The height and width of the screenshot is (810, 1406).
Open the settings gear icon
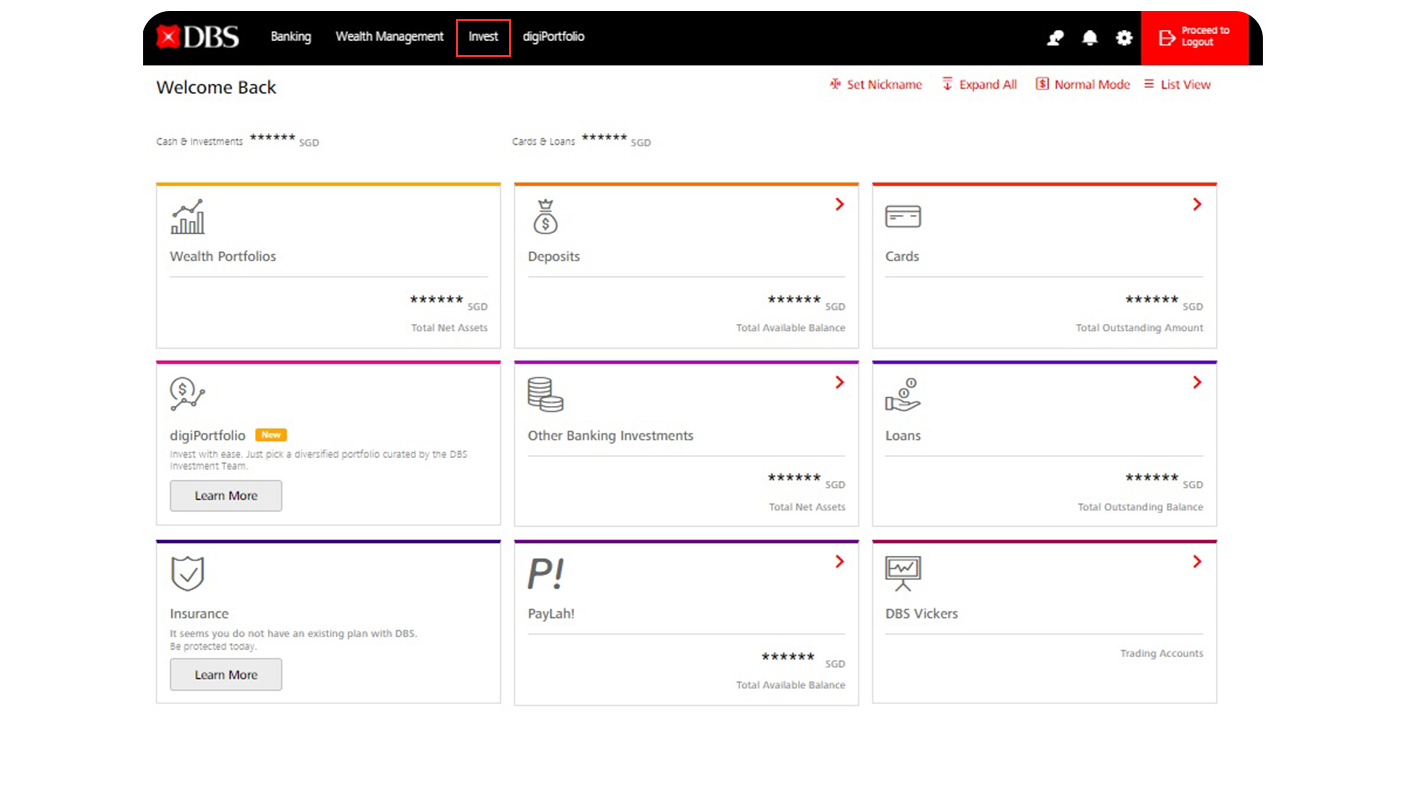point(1124,38)
